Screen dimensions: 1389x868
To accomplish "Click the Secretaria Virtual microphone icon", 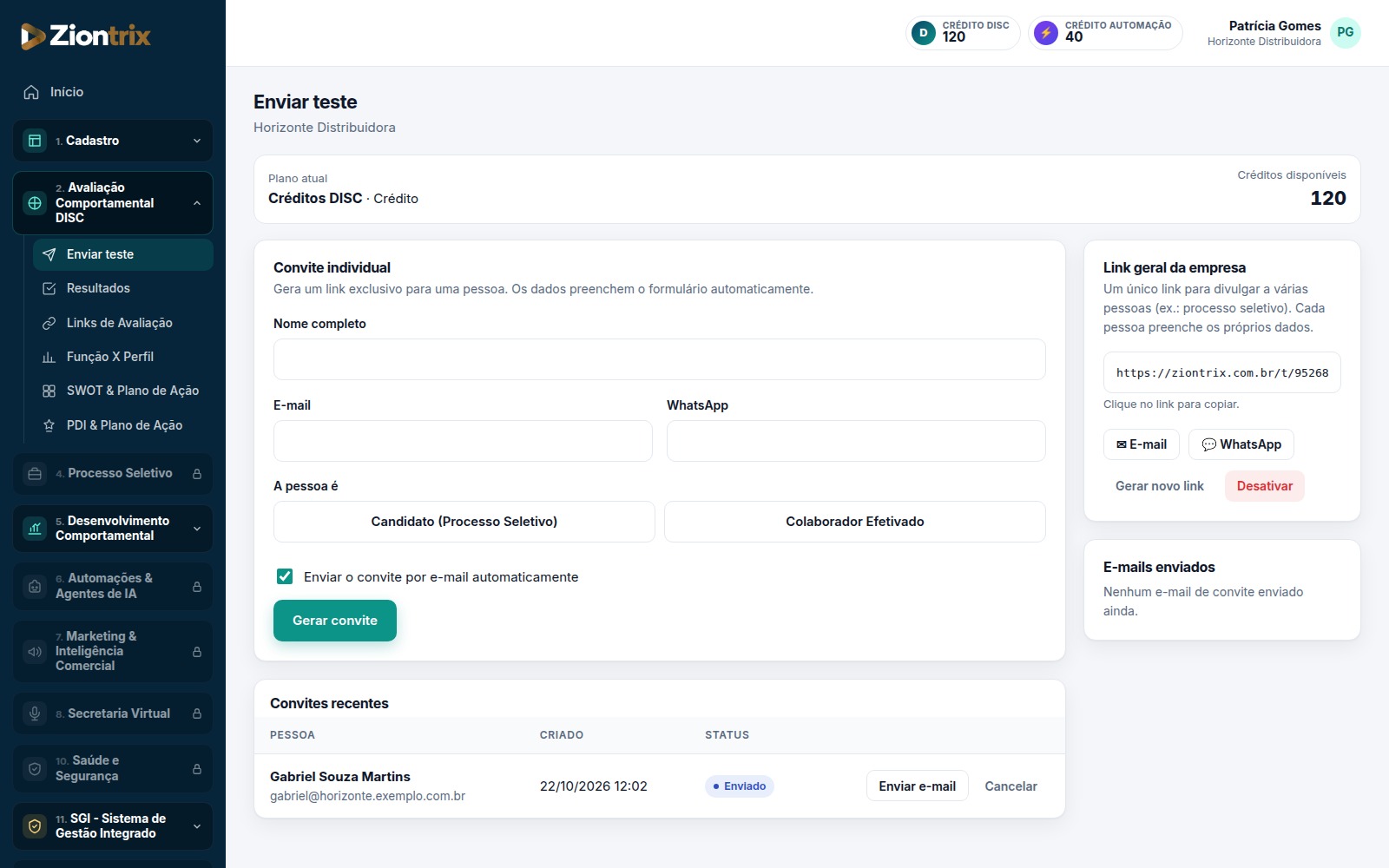I will 35,713.
